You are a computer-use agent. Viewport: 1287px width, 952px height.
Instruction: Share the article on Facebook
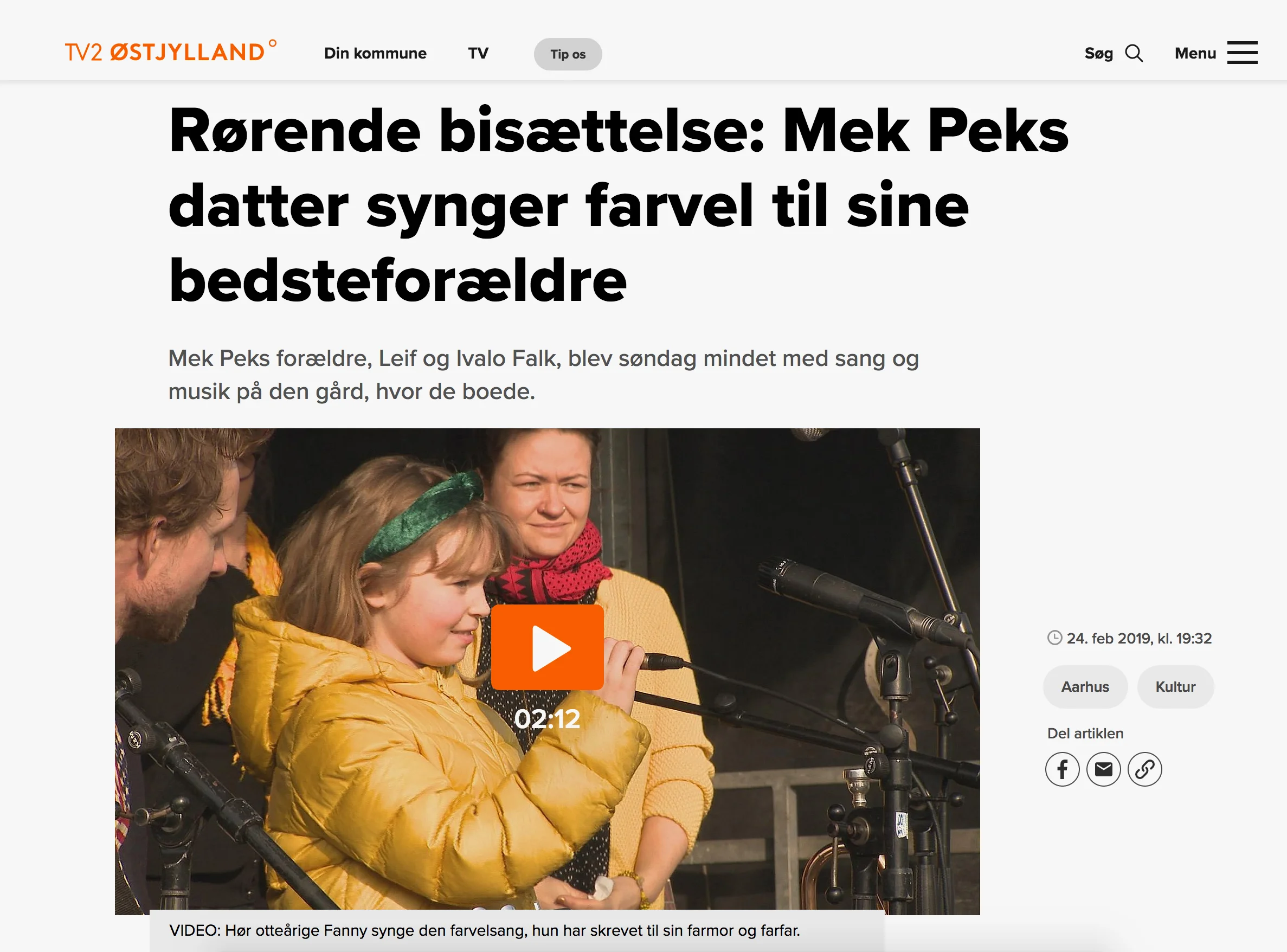pyautogui.click(x=1063, y=769)
